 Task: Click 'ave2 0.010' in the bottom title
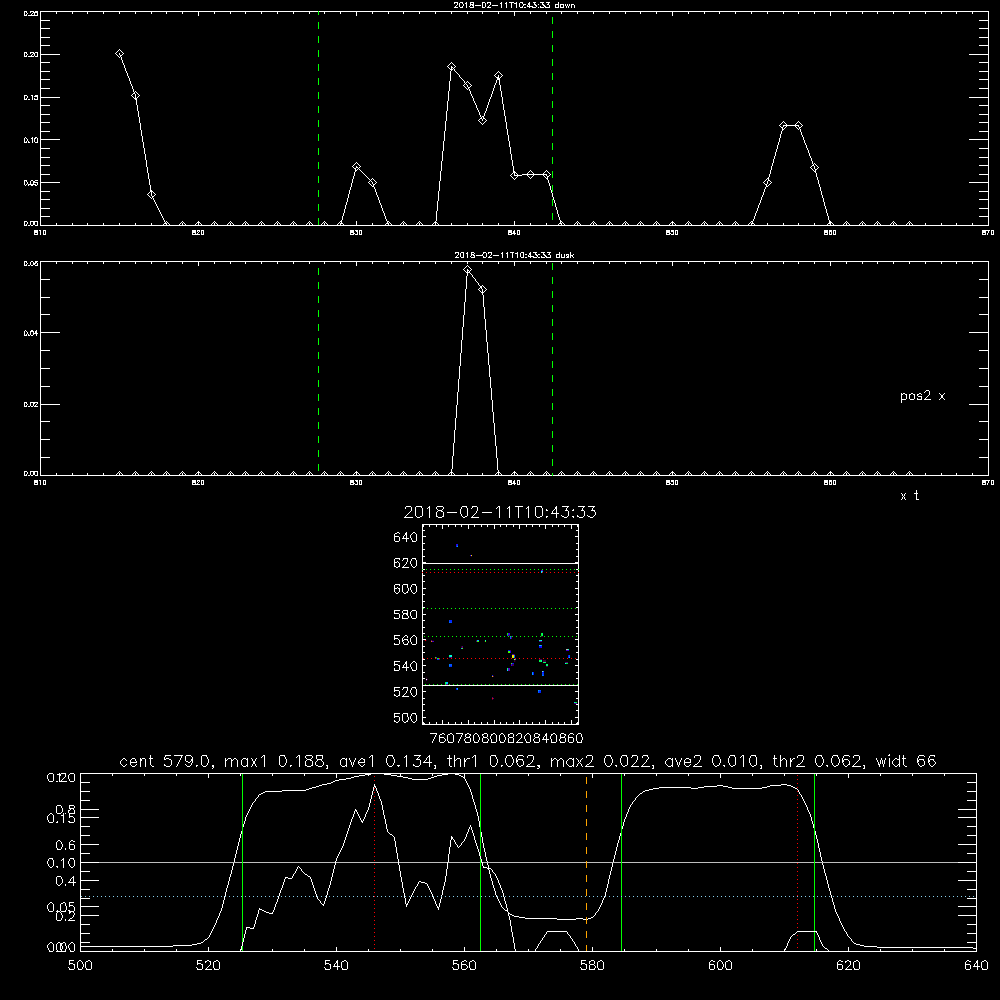pos(711,761)
